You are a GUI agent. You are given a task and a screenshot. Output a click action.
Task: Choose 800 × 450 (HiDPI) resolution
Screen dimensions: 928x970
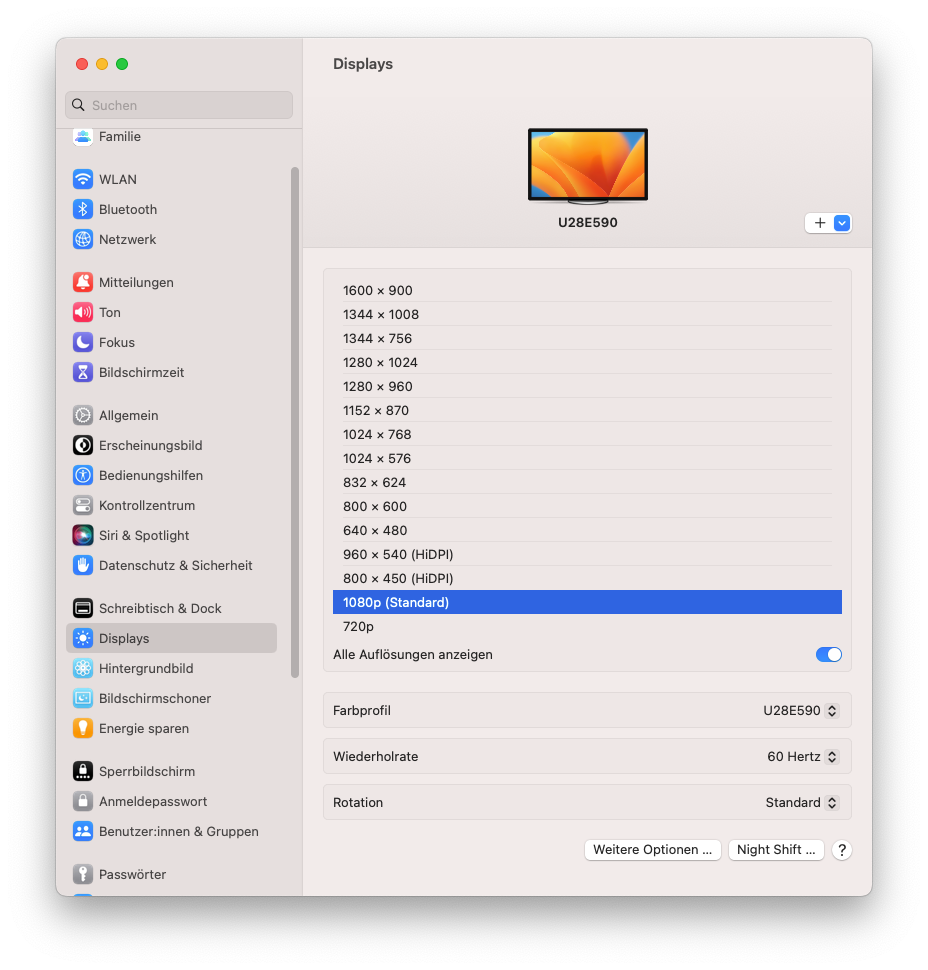[x=587, y=578]
